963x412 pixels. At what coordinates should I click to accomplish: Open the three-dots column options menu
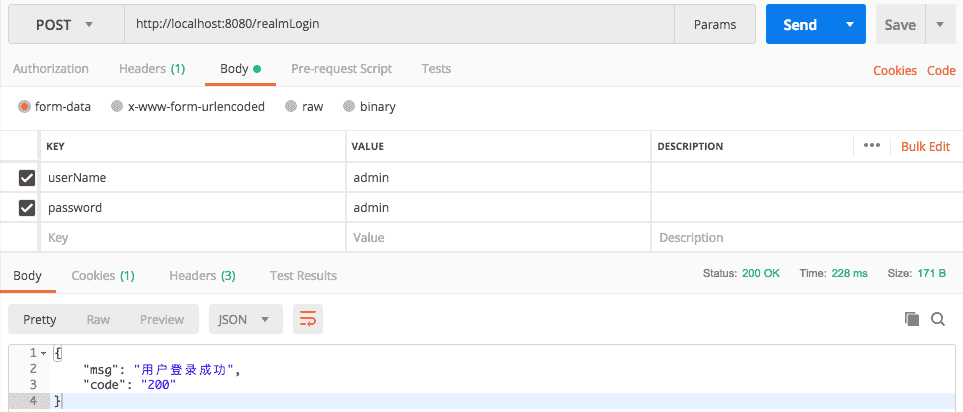[871, 146]
